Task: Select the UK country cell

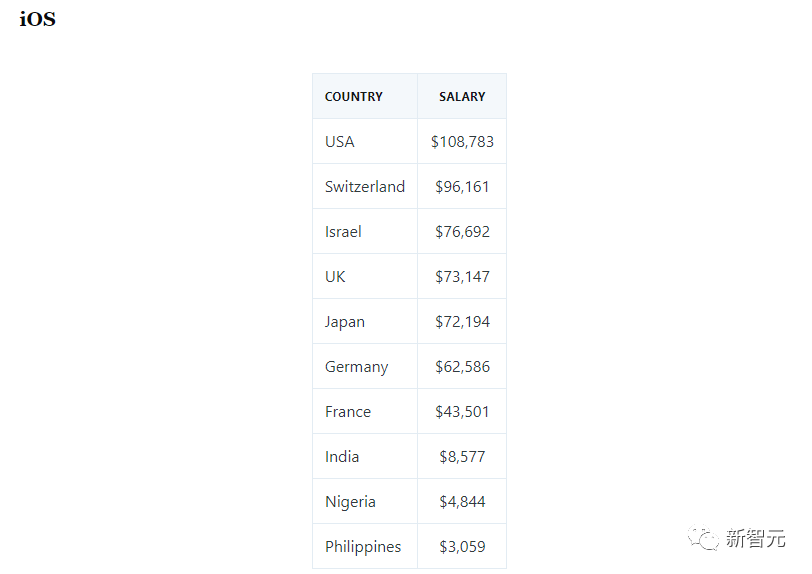Action: [x=335, y=277]
